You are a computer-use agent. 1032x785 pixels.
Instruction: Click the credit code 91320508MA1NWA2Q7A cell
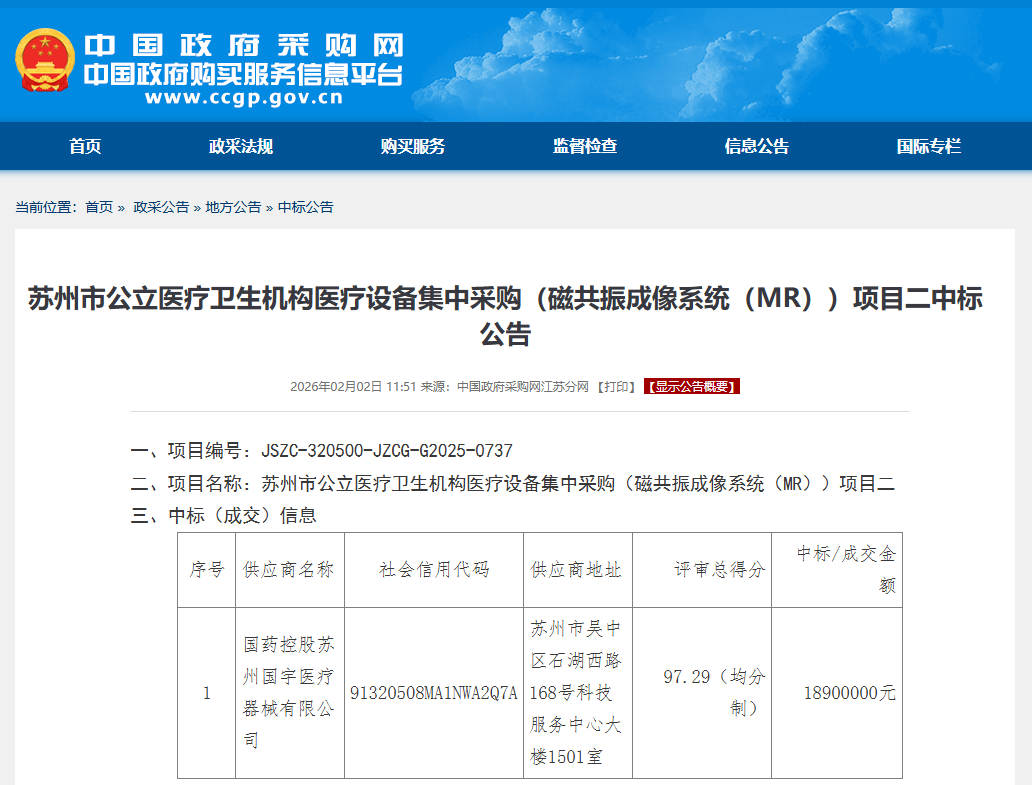[434, 693]
